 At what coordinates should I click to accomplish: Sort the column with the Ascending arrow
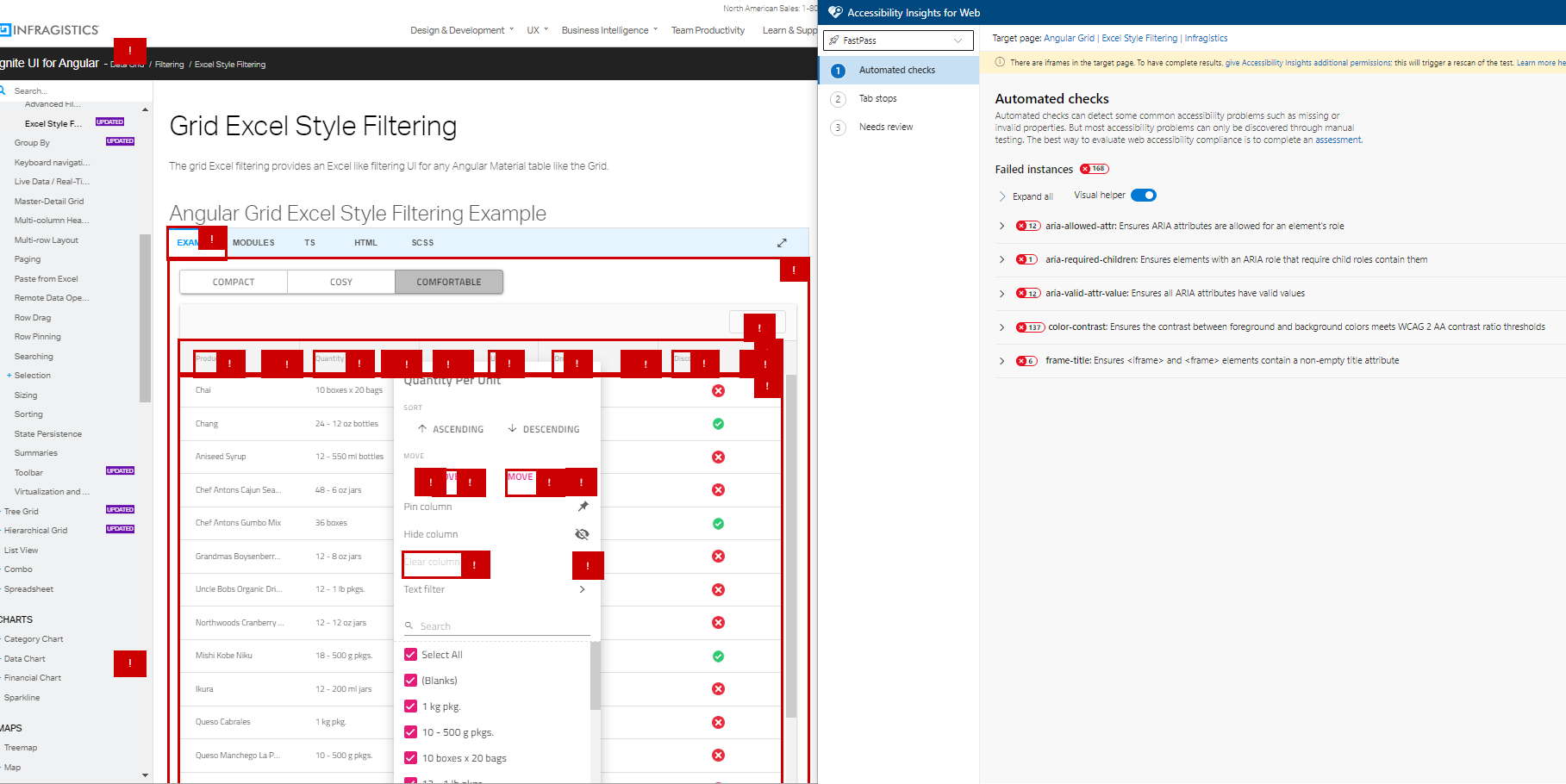click(450, 428)
